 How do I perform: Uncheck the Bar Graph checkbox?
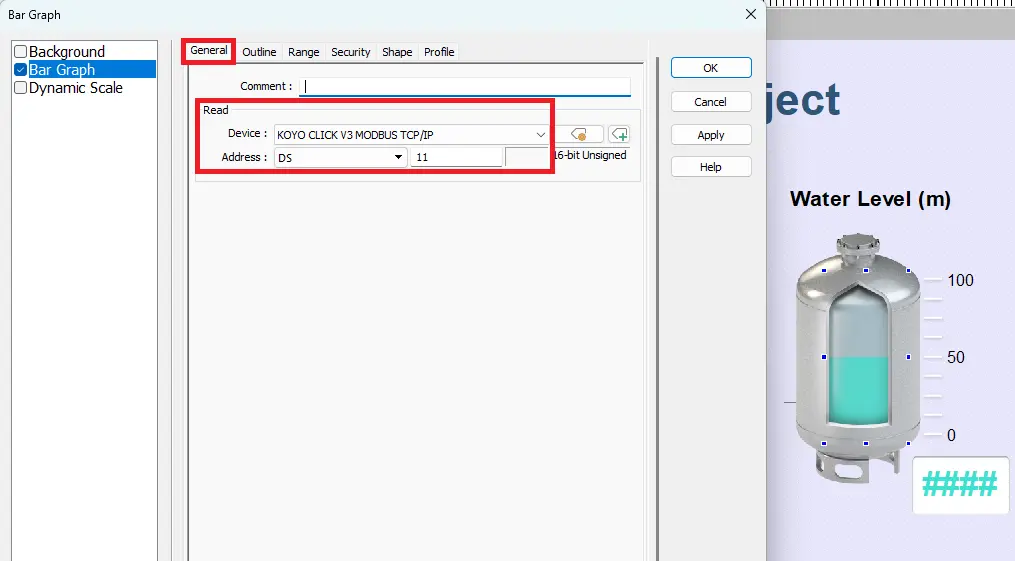20,70
